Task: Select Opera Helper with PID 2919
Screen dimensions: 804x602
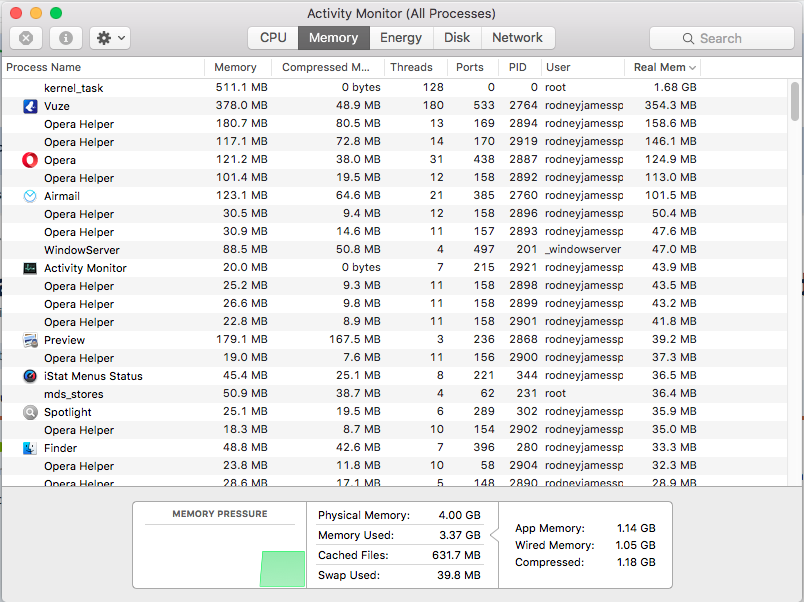Action: (x=395, y=142)
